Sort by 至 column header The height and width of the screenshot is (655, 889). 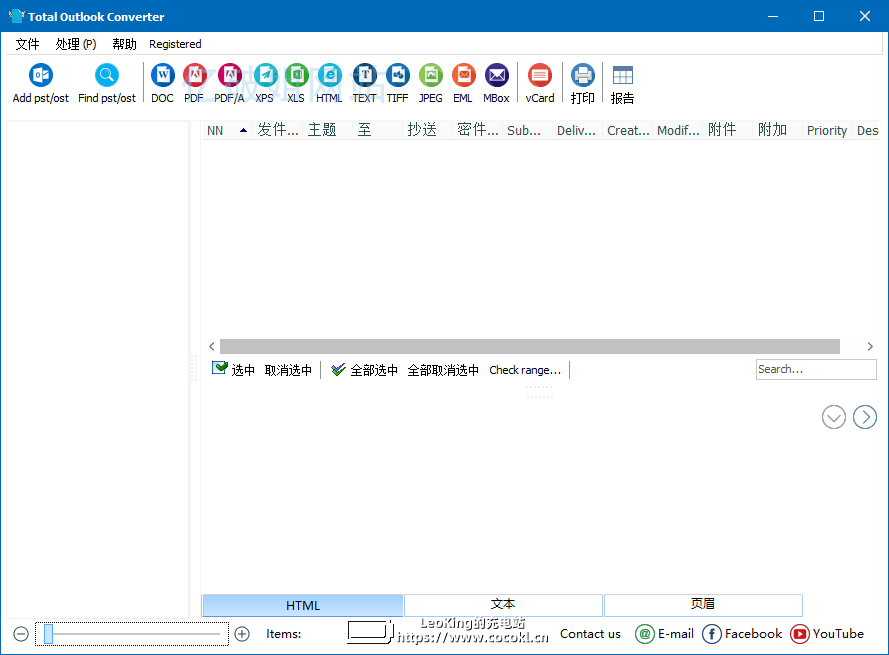[378, 130]
